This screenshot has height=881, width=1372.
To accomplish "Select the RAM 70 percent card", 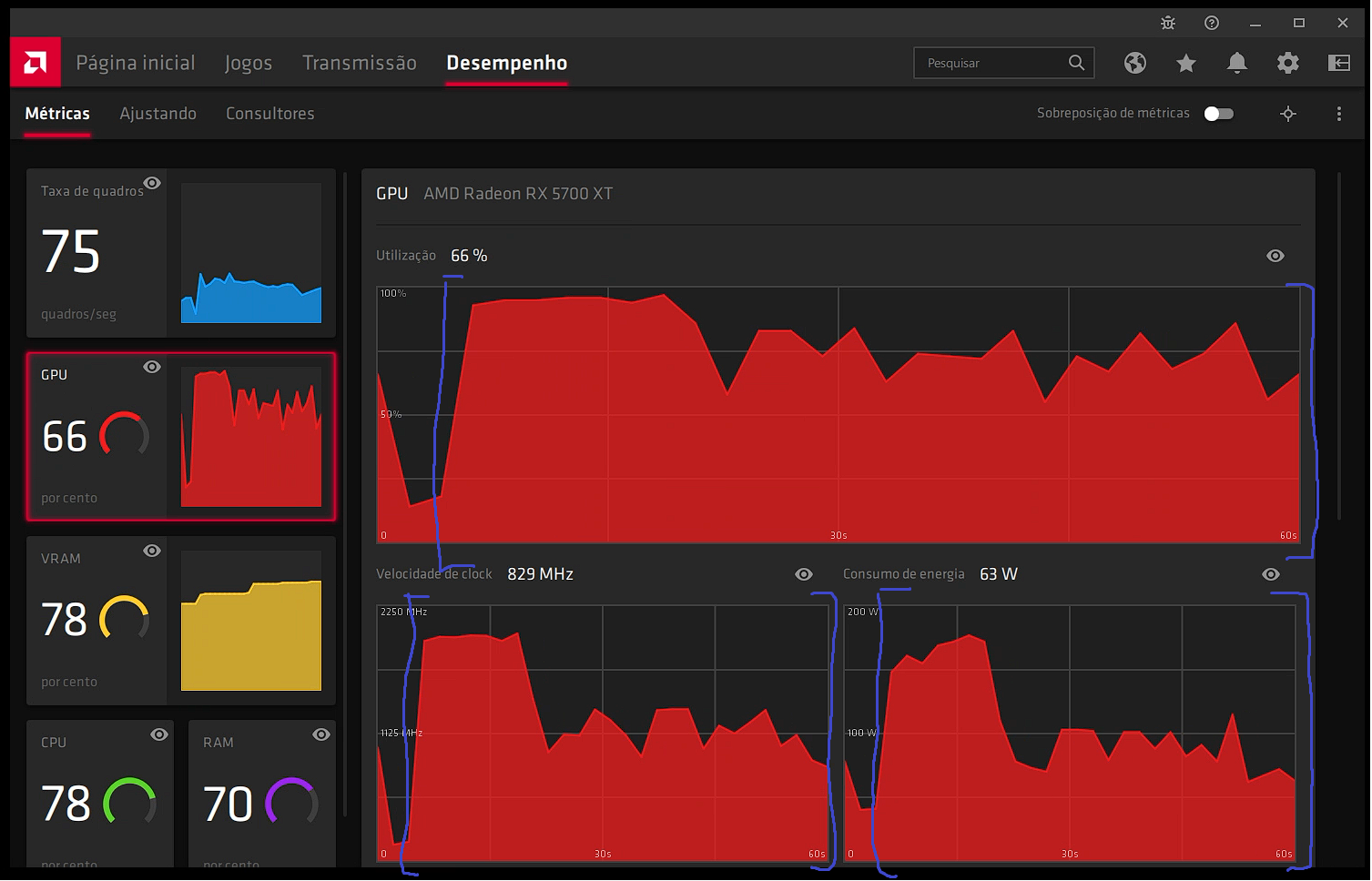I will click(x=262, y=794).
